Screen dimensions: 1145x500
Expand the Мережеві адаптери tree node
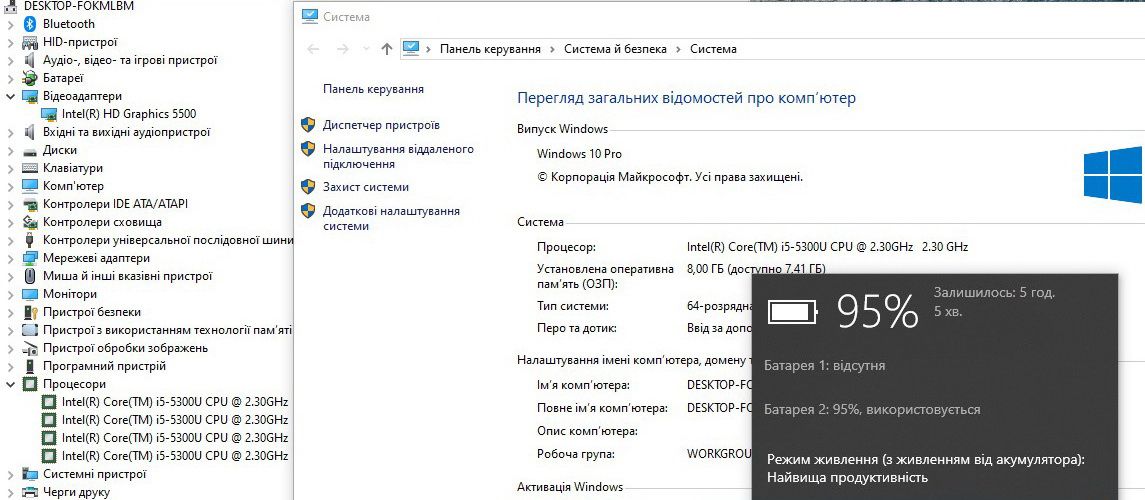click(10, 258)
